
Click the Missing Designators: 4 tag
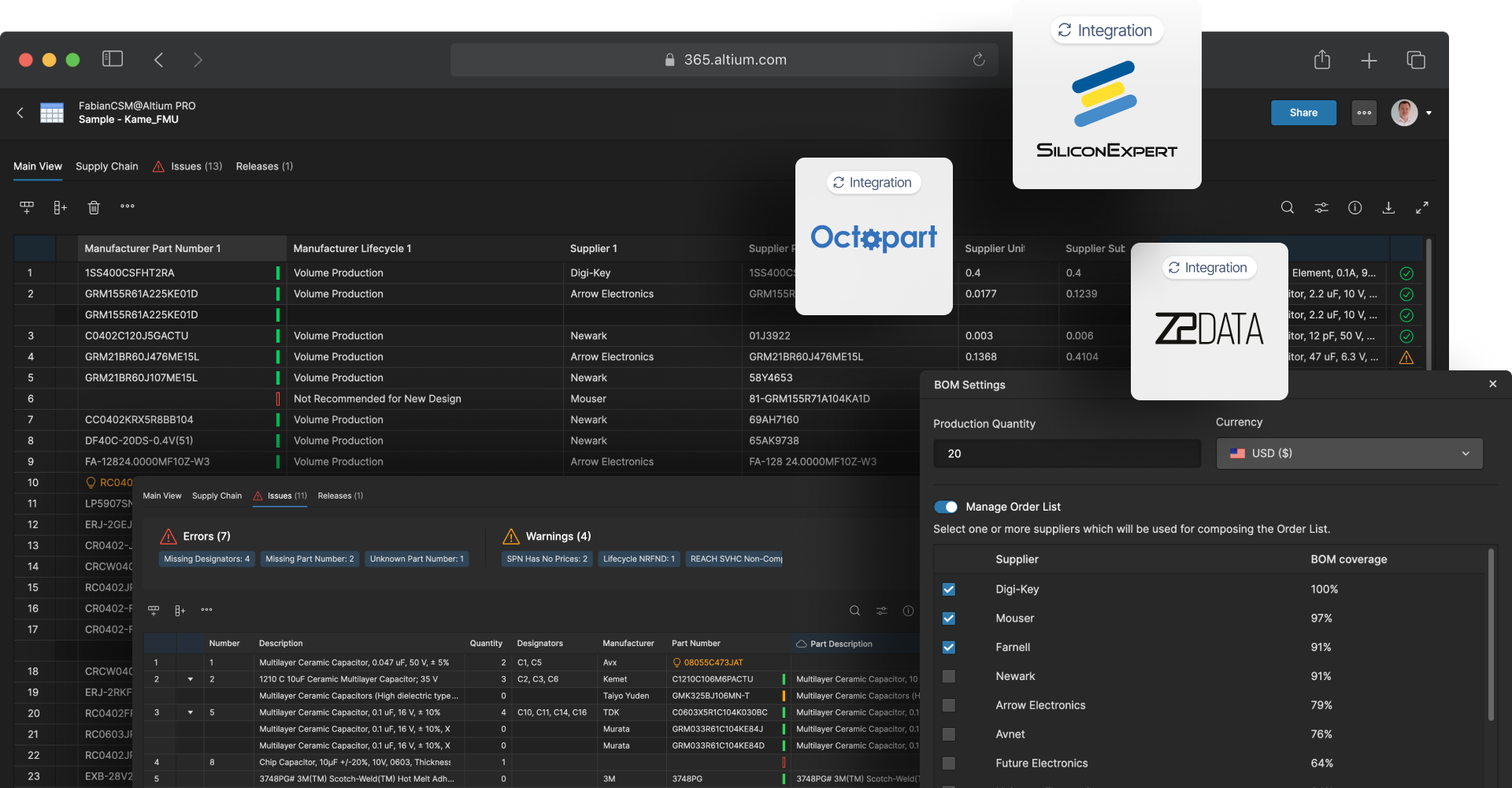[207, 559]
